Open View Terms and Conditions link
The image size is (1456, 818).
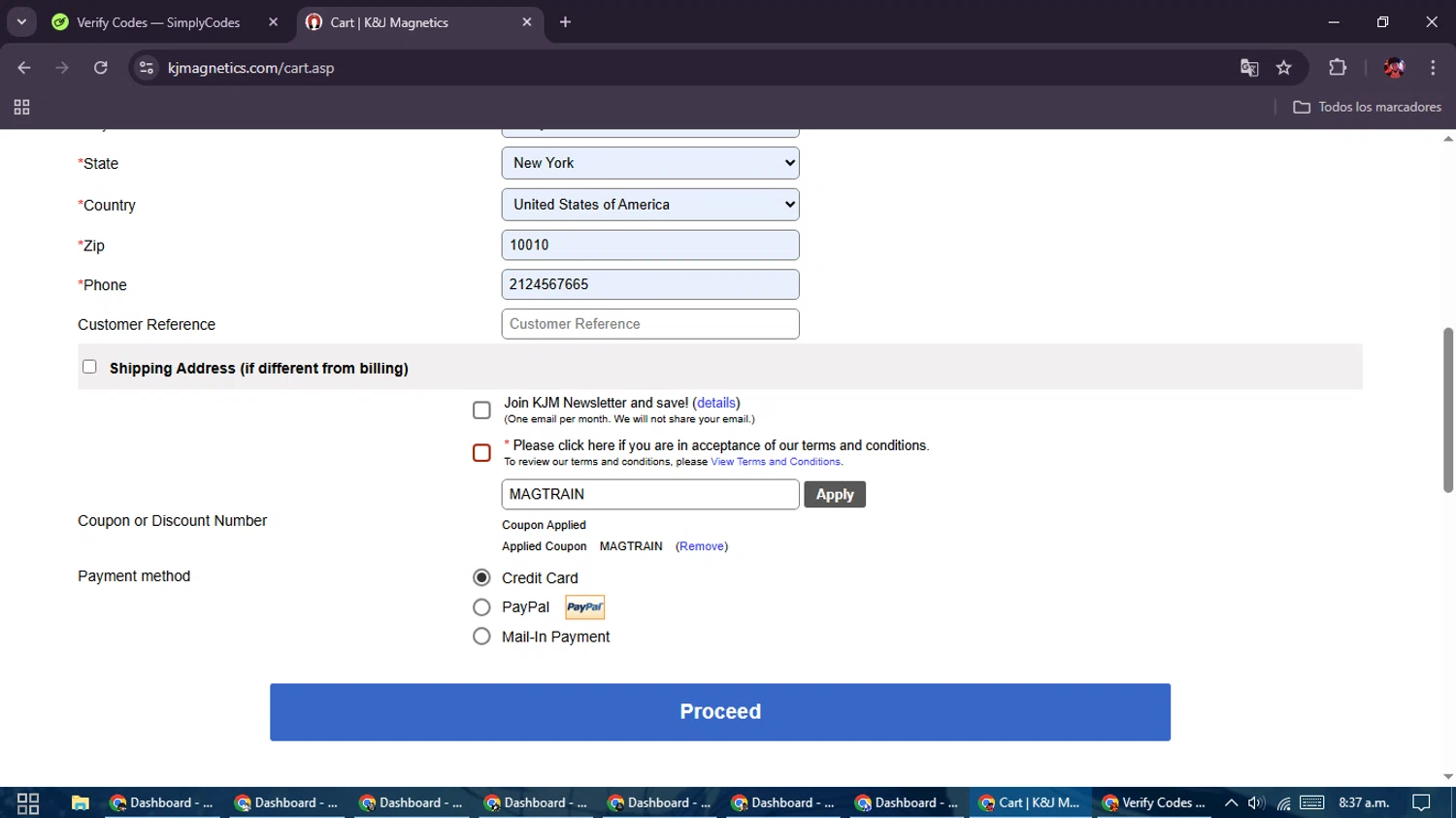[776, 462]
